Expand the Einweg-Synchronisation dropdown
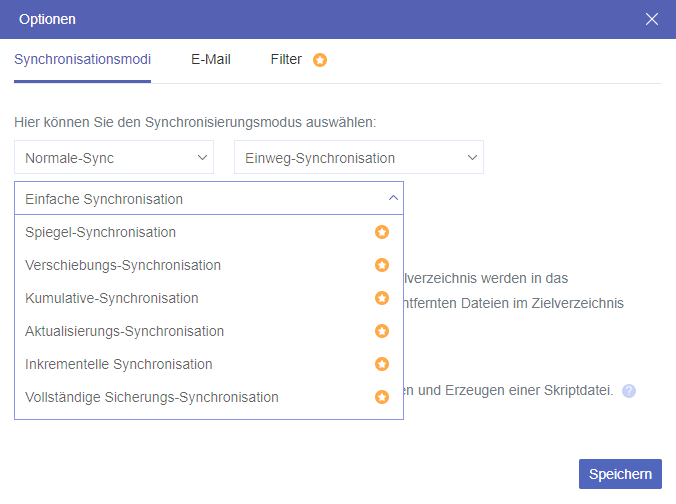 pos(358,158)
